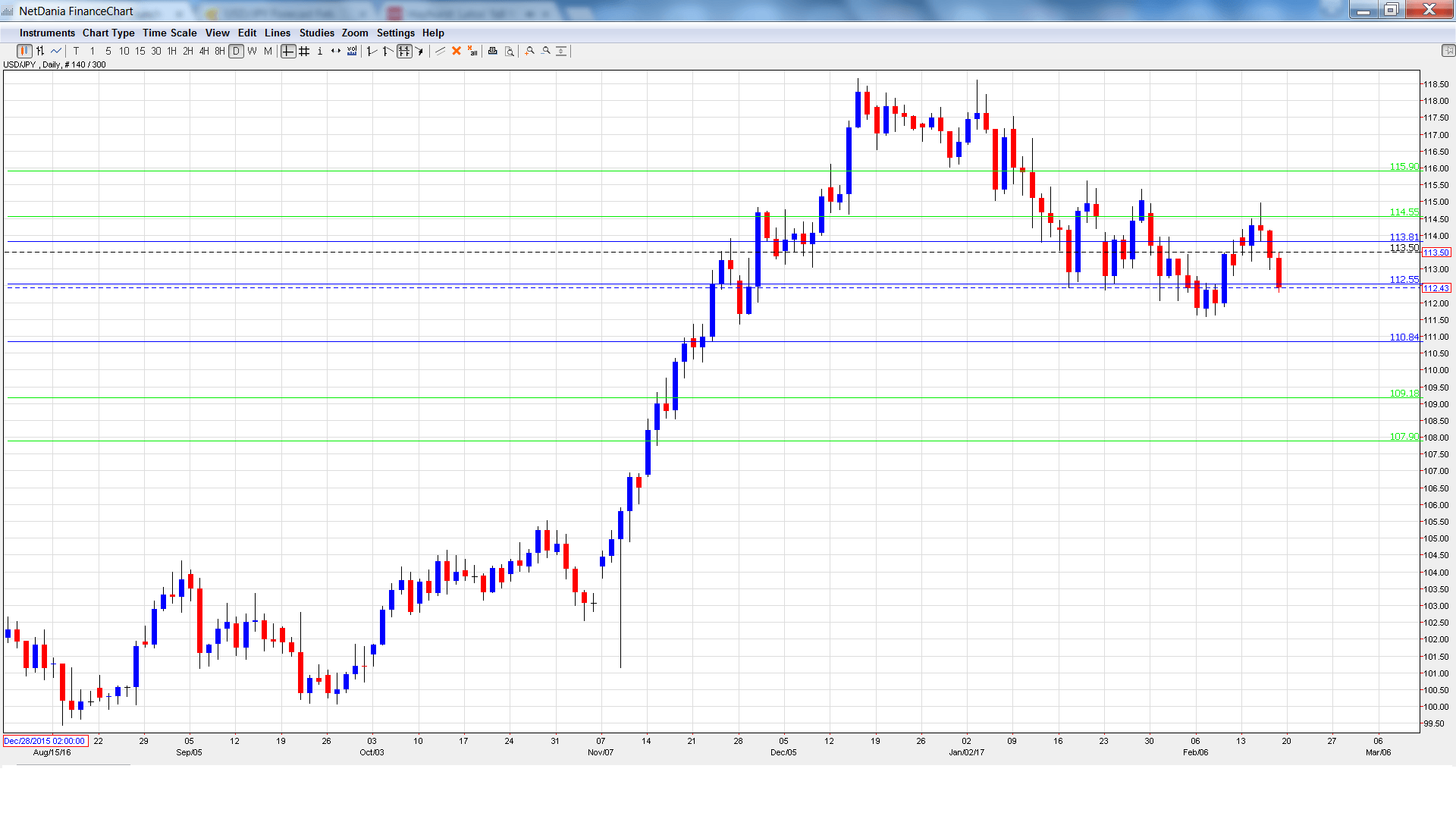Click the zoom in magnifier icon
1456x819 pixels.
[530, 51]
